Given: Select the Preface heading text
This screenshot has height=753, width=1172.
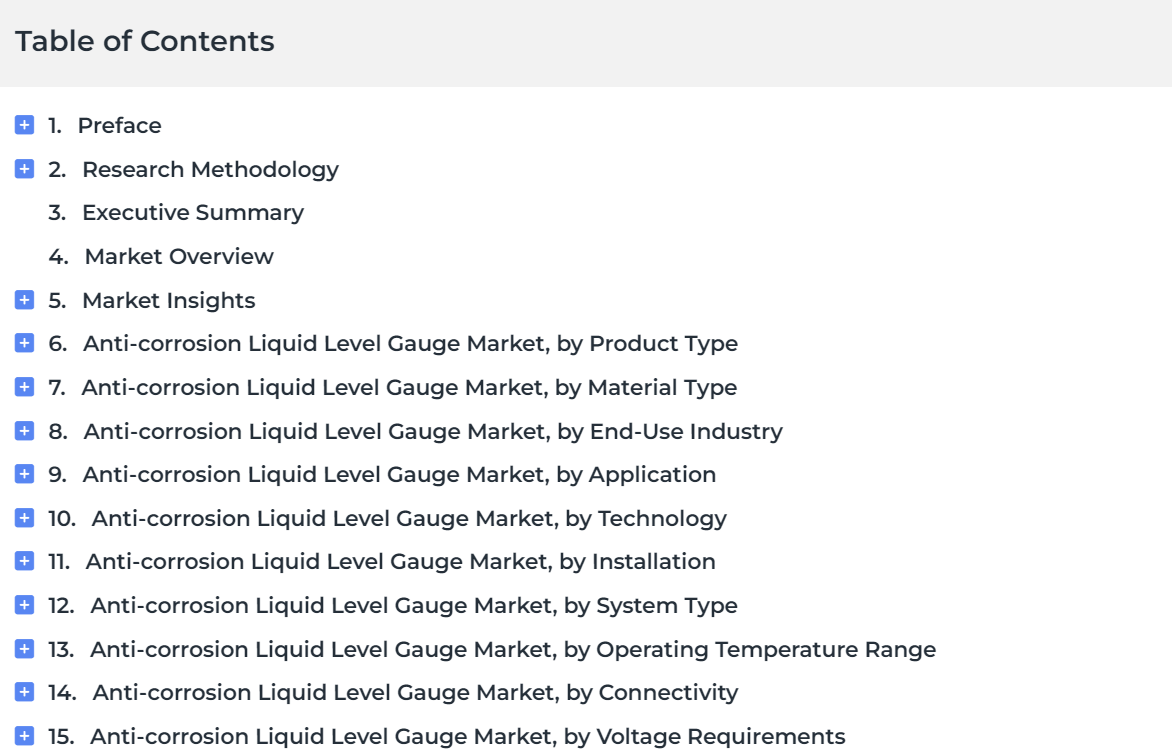Looking at the screenshot, I should 120,126.
